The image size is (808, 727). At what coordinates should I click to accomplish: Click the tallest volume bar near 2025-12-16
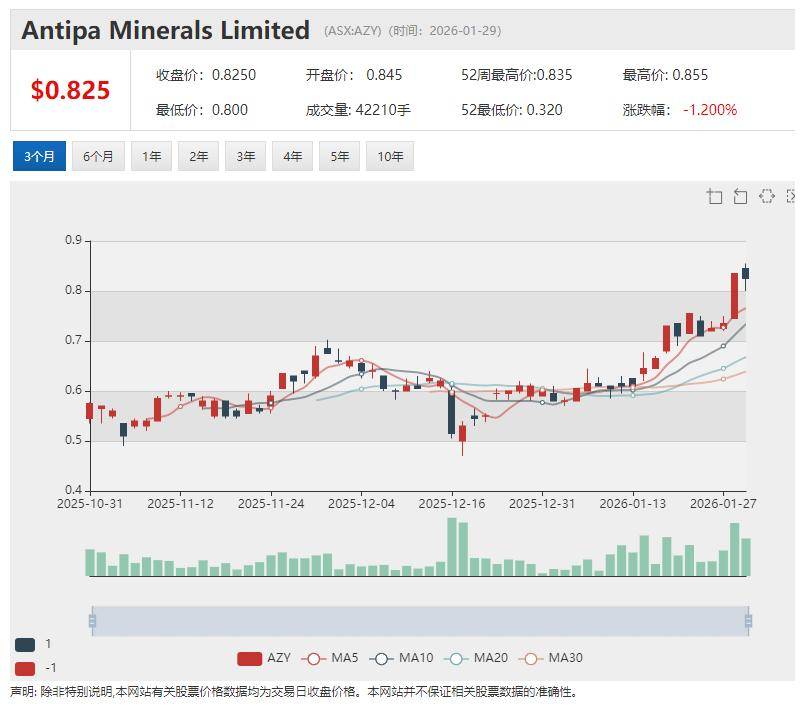pyautogui.click(x=452, y=547)
